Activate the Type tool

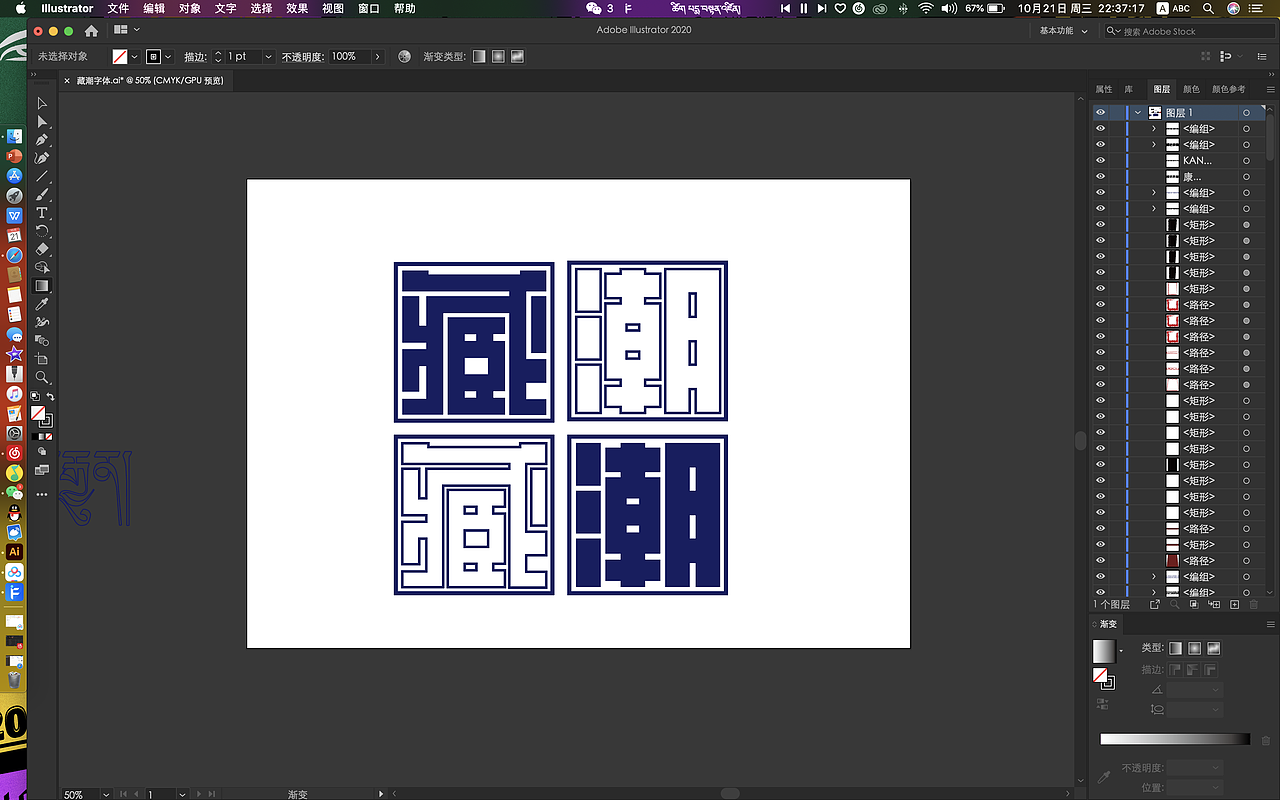pos(42,214)
